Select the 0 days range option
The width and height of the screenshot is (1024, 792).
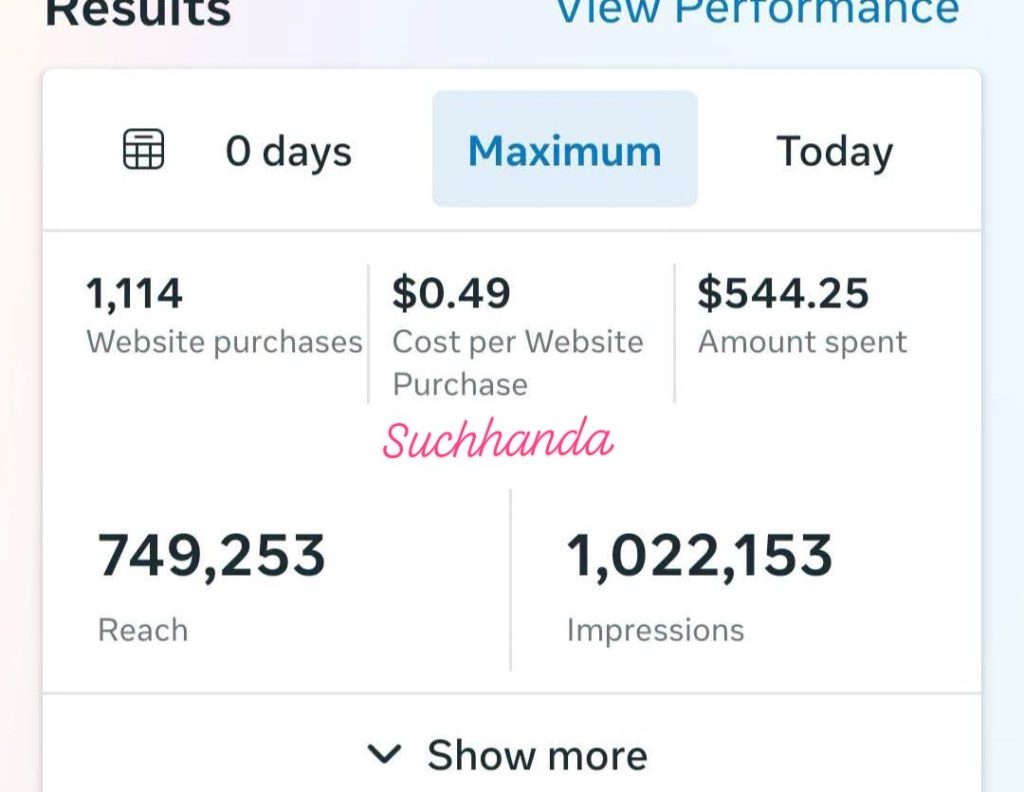point(289,151)
